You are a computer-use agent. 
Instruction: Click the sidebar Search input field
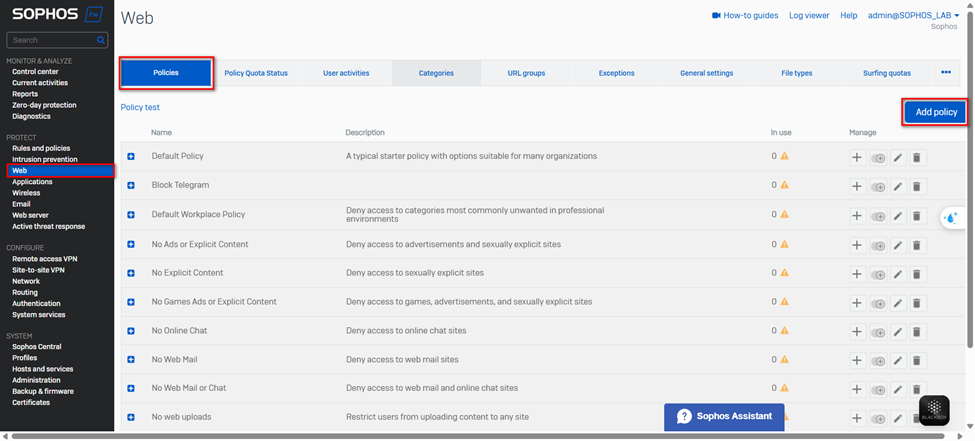[52, 40]
